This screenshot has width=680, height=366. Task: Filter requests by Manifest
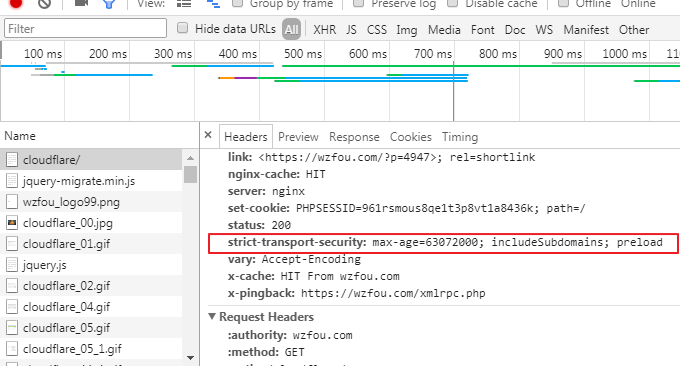586,29
